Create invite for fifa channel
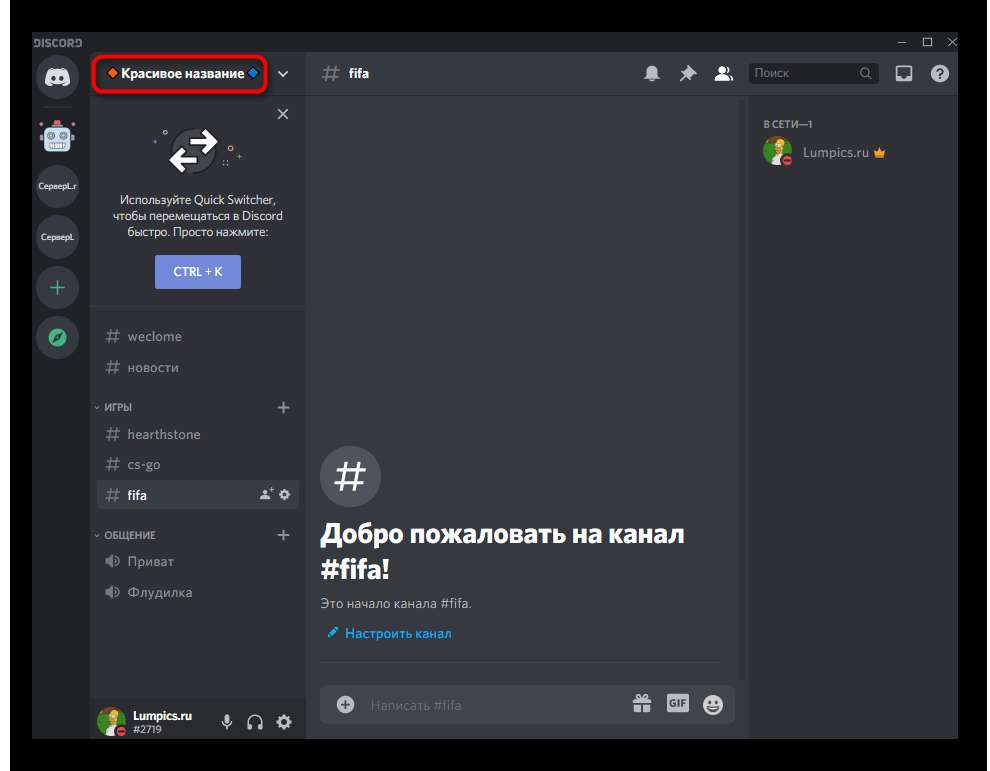This screenshot has height=771, width=990. click(x=266, y=494)
